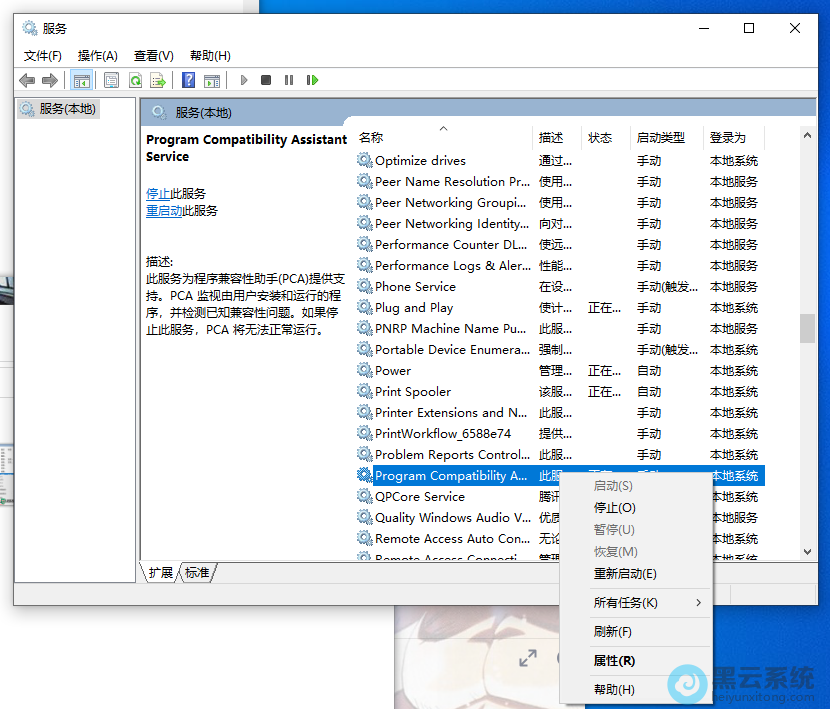The height and width of the screenshot is (709, 830).
Task: Choose 属性(R) in the context menu
Action: pos(614,661)
